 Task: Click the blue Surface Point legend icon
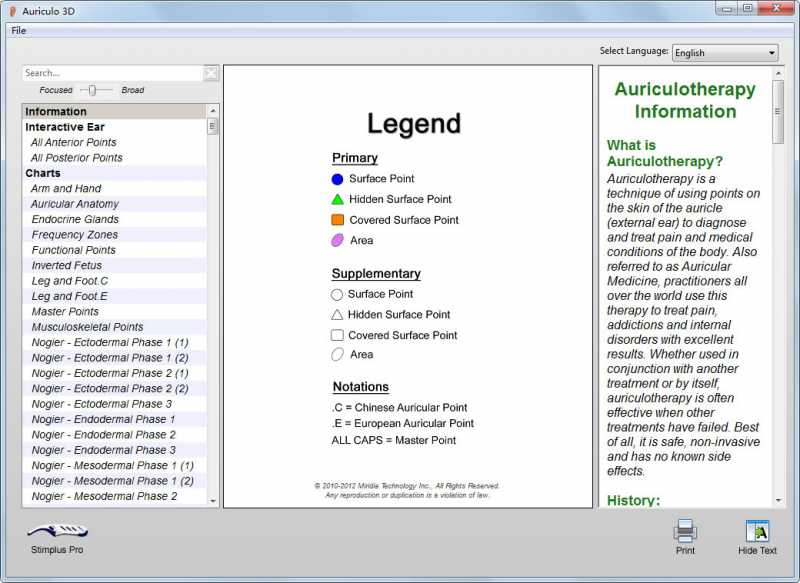(337, 179)
